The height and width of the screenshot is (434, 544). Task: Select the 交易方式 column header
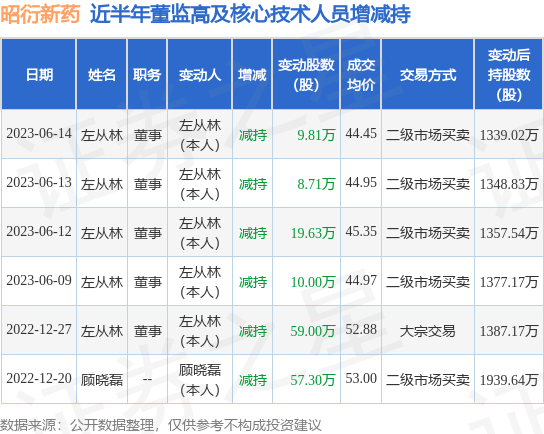click(x=428, y=75)
